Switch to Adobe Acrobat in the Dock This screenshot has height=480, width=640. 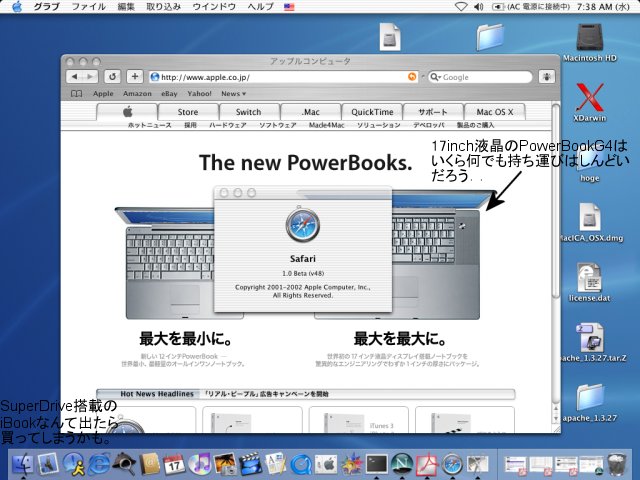427,464
